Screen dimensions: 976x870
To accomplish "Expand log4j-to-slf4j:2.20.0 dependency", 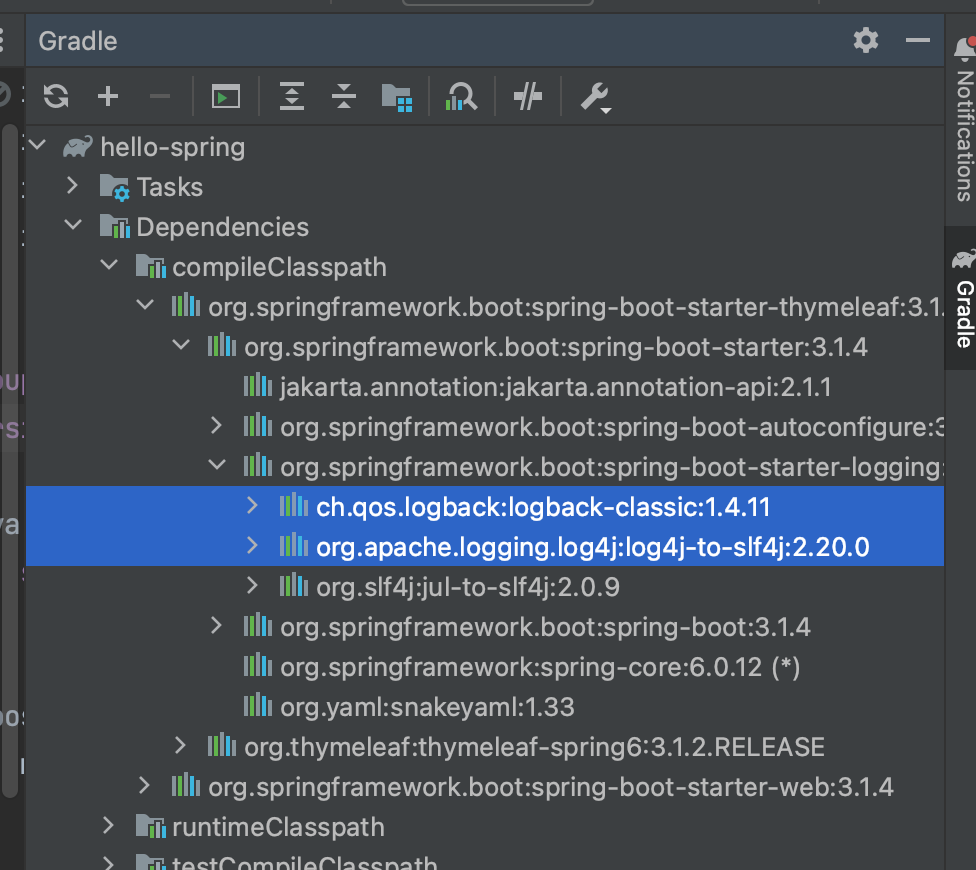I will click(252, 545).
